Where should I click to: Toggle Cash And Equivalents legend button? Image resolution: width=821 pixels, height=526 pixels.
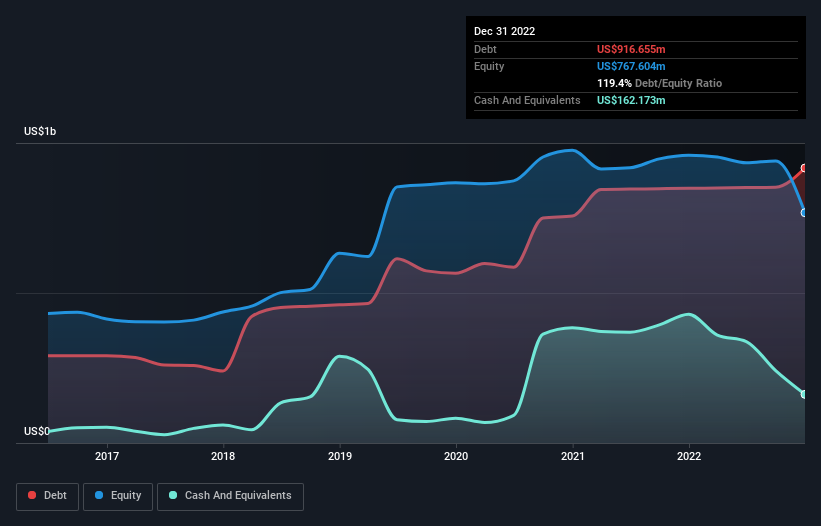coord(230,496)
